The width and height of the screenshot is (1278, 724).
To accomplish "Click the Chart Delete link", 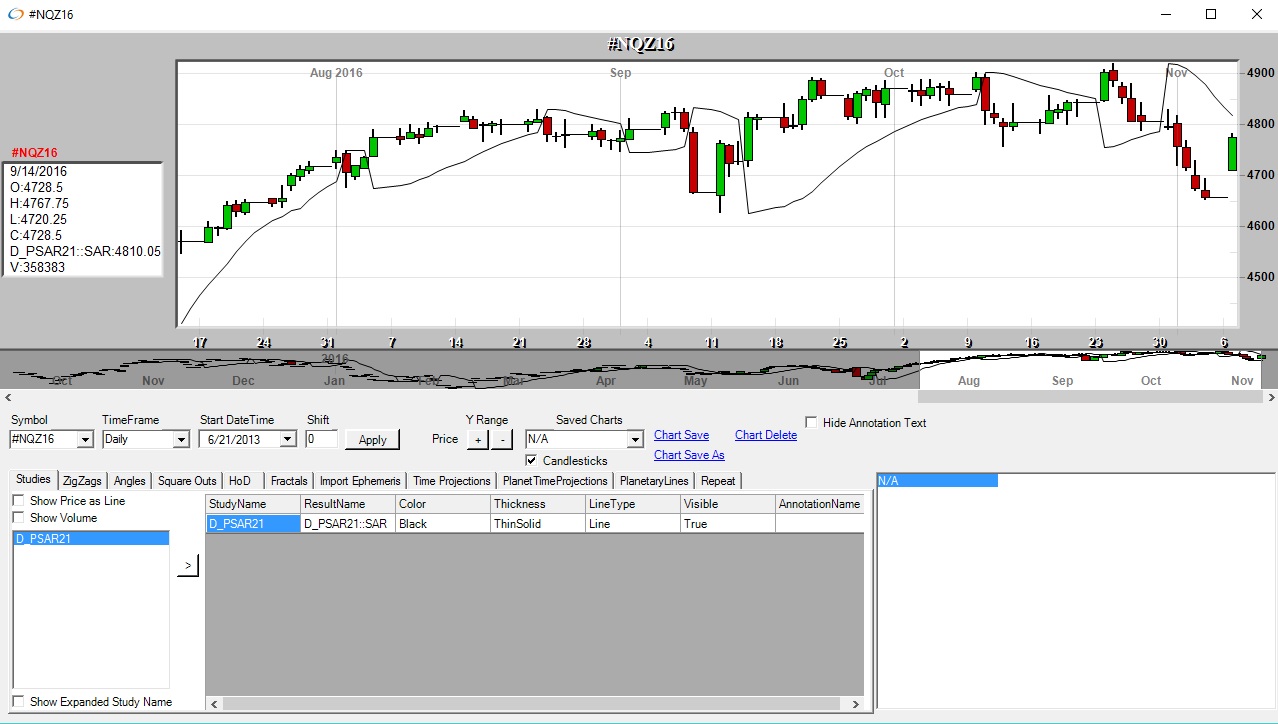I will coord(766,435).
